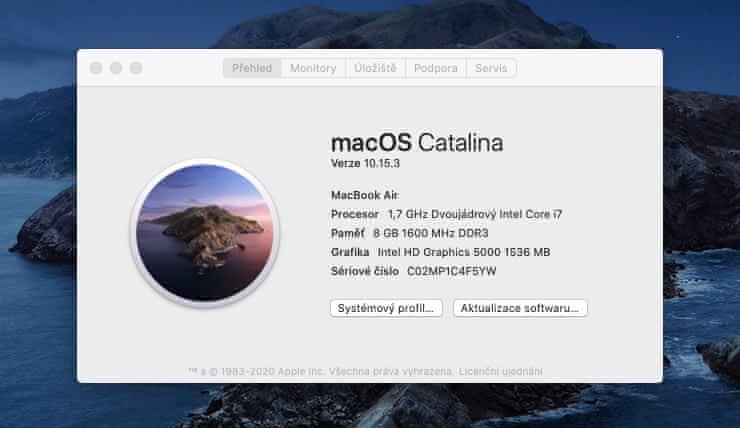The height and width of the screenshot is (428, 740).
Task: Close the About This Mac window
Action: (x=96, y=68)
